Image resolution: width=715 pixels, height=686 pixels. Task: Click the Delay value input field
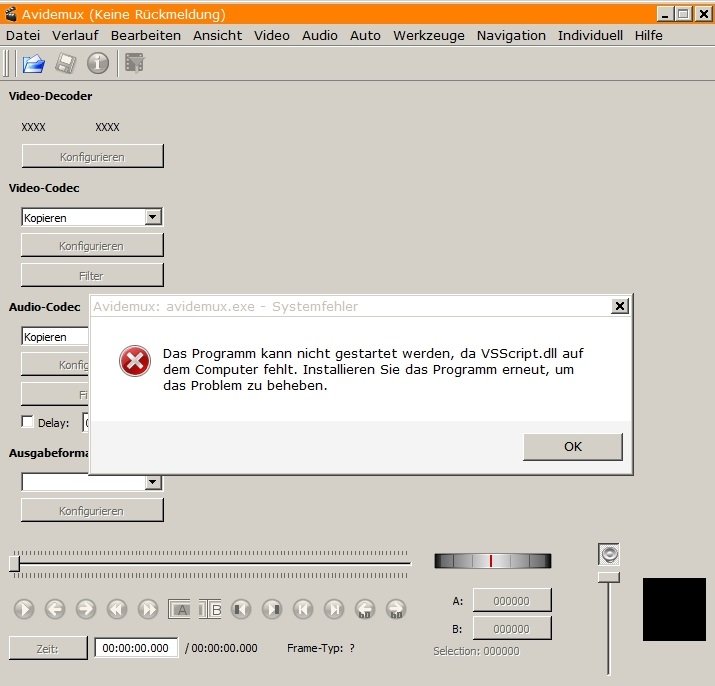coord(86,422)
